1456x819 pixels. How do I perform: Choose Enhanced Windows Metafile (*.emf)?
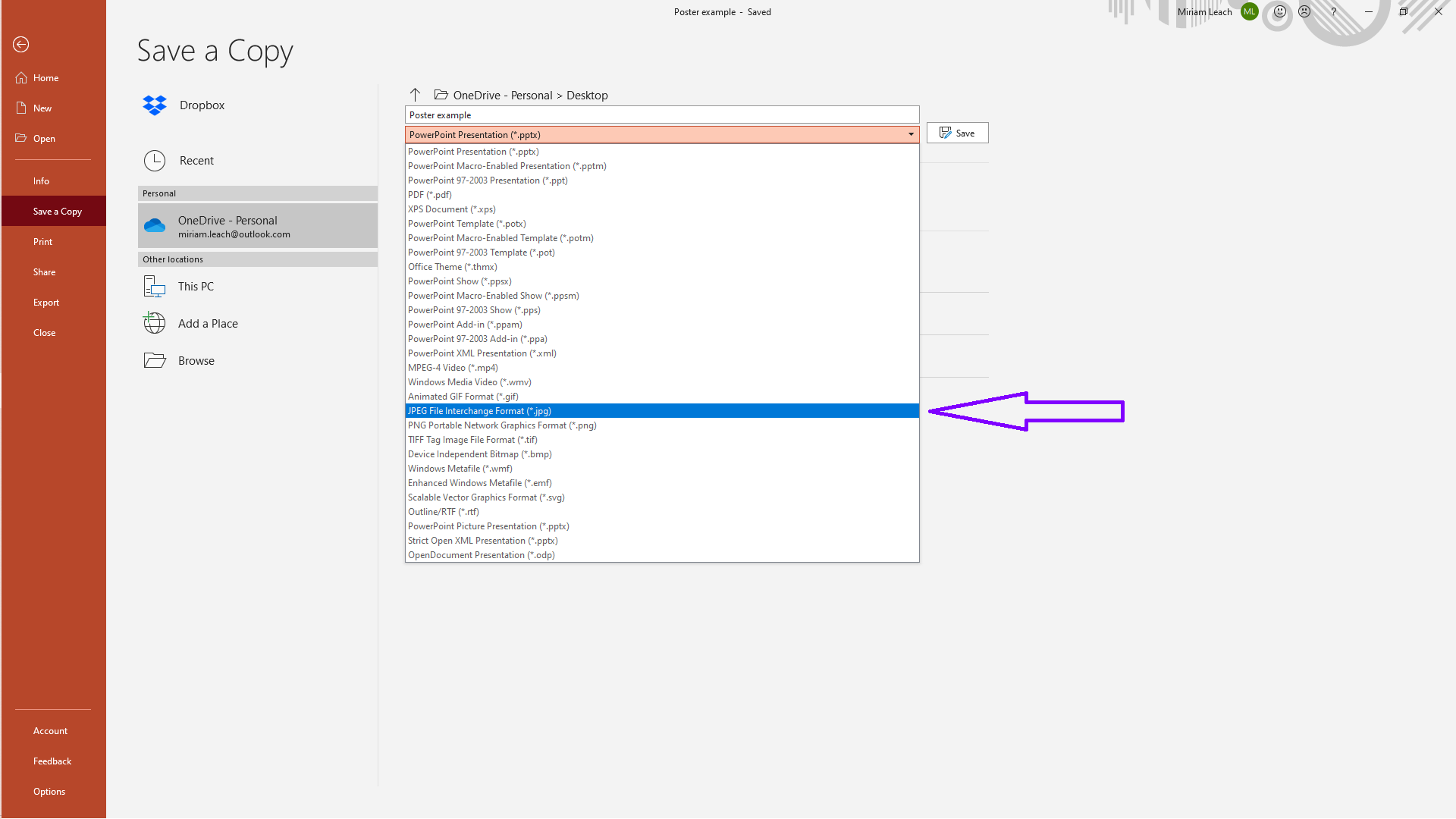click(x=662, y=483)
